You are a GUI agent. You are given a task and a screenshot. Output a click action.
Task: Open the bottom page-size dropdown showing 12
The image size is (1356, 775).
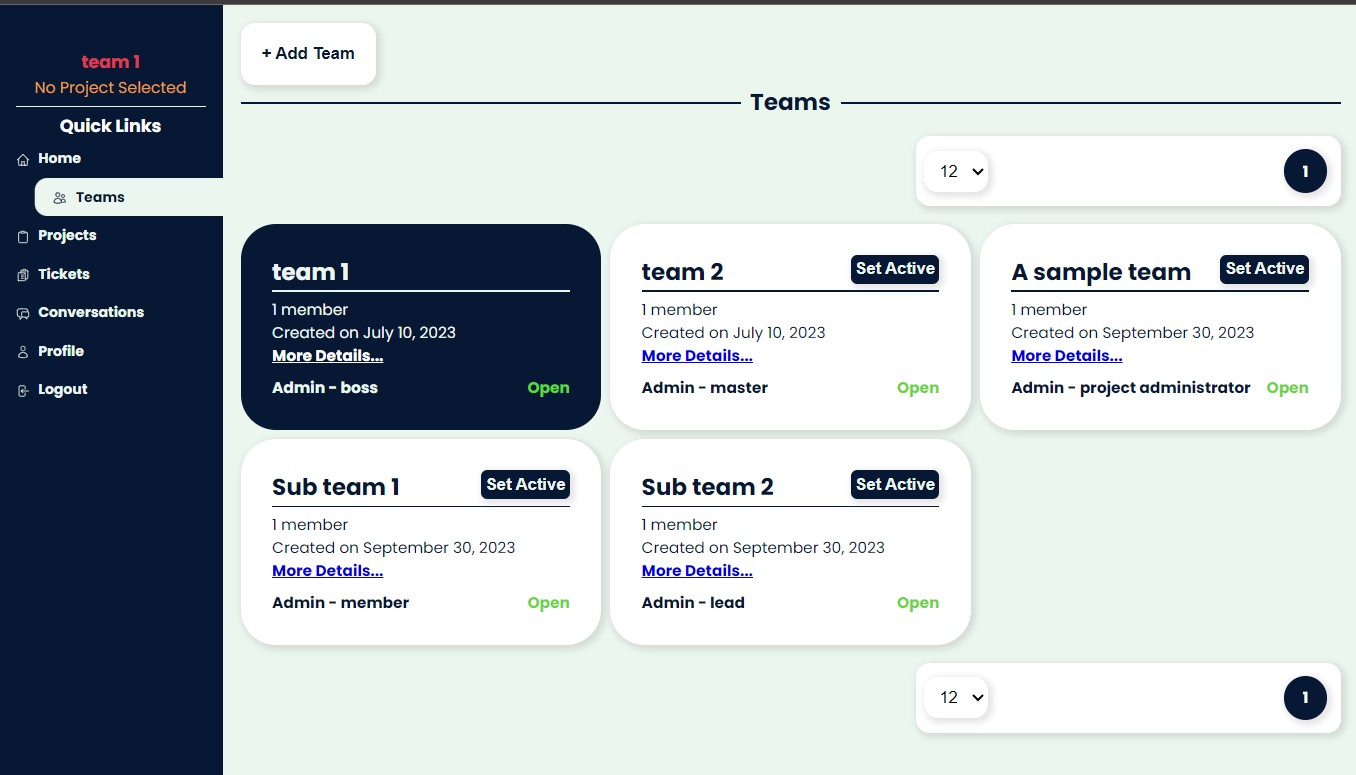click(956, 697)
